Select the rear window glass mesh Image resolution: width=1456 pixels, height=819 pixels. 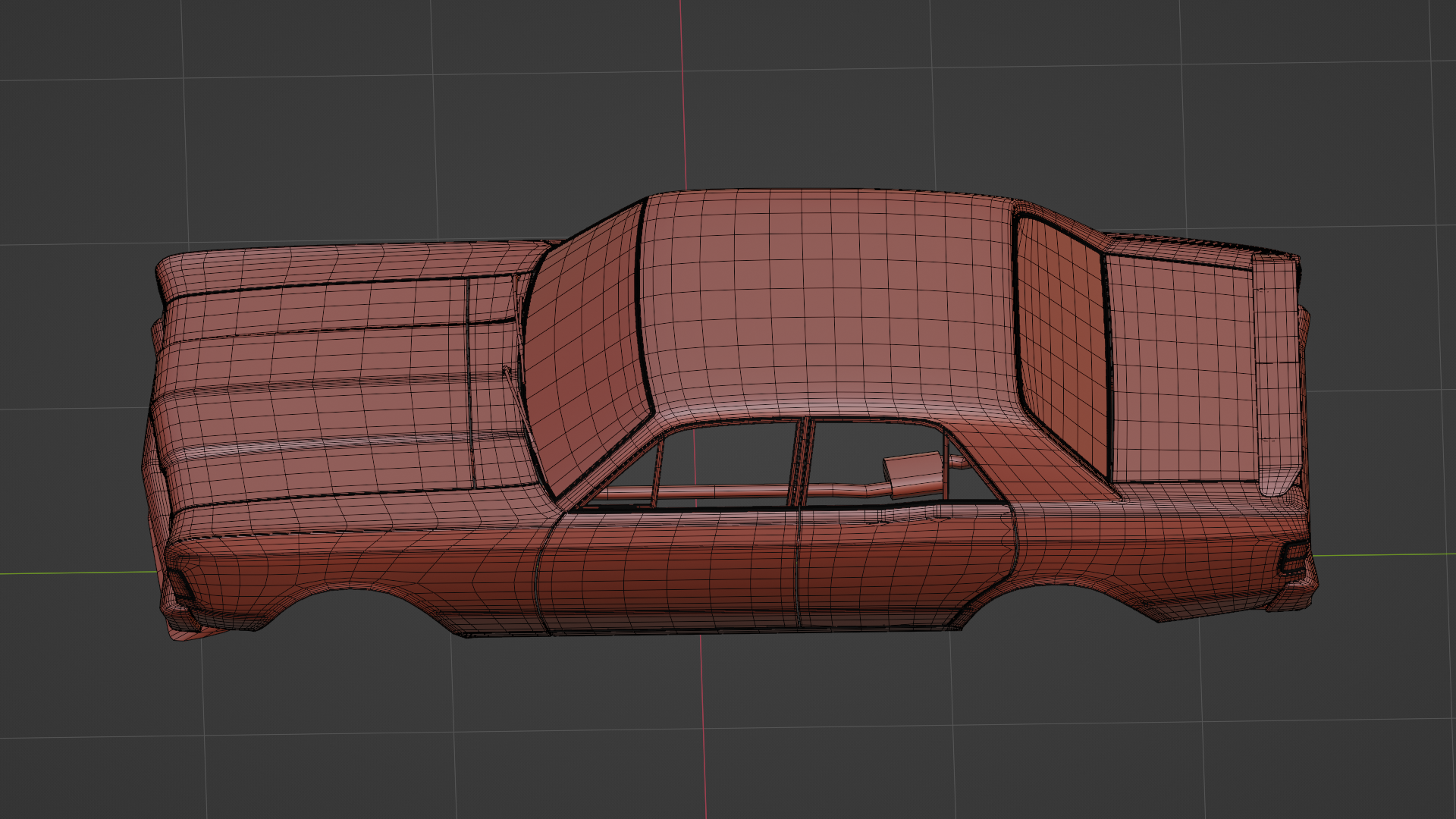(1062, 341)
